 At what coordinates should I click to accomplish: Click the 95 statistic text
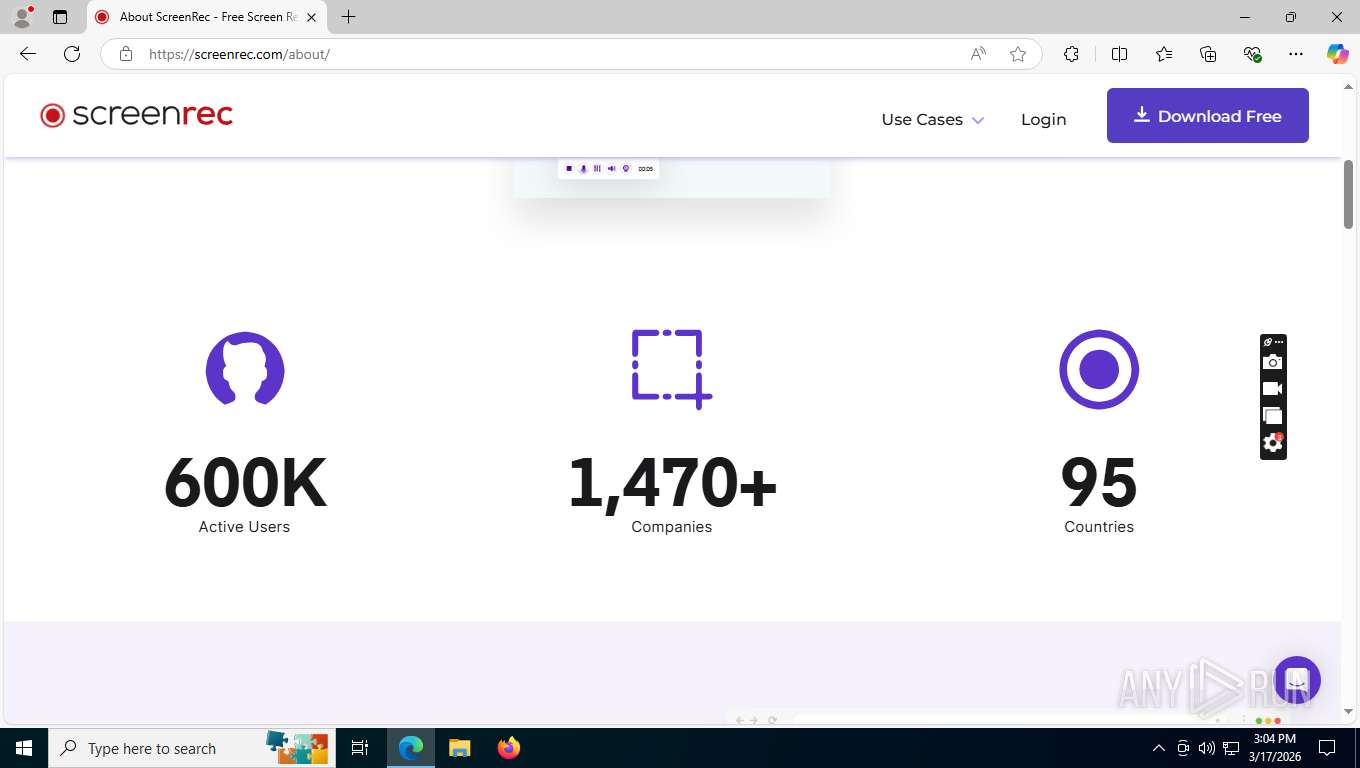coord(1099,483)
